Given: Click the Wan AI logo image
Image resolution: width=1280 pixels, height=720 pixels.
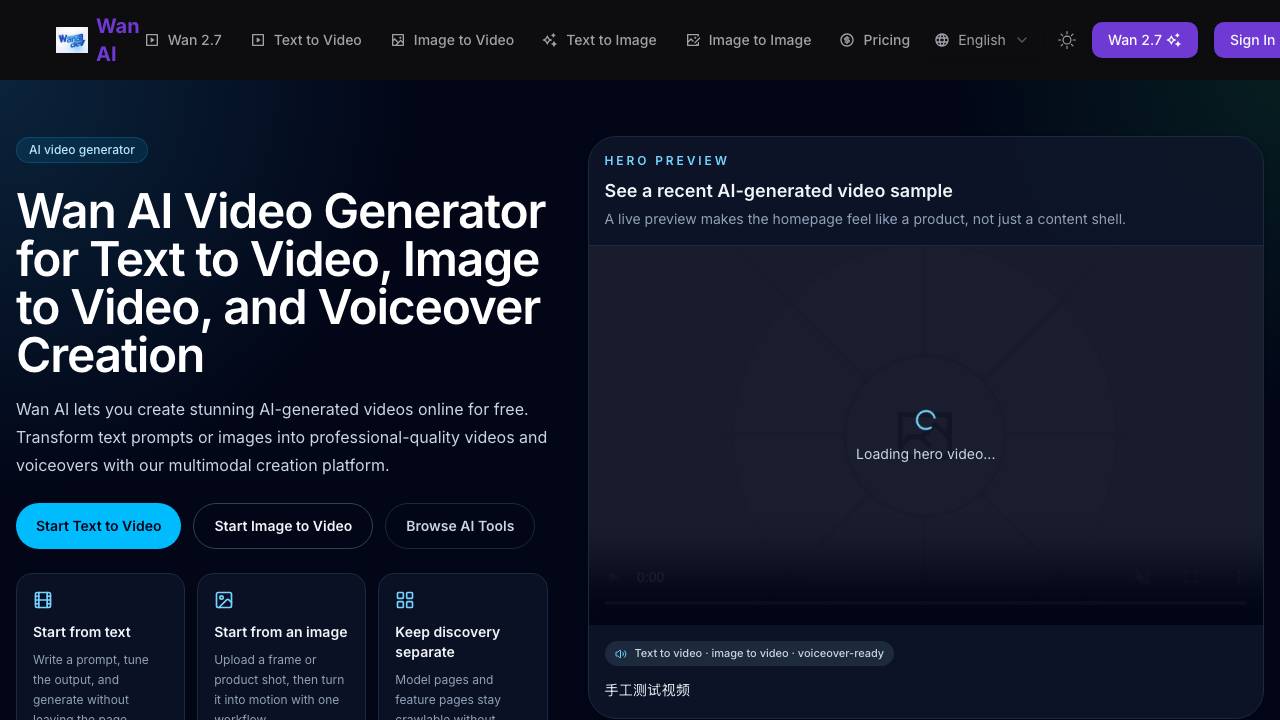Looking at the screenshot, I should 72,40.
